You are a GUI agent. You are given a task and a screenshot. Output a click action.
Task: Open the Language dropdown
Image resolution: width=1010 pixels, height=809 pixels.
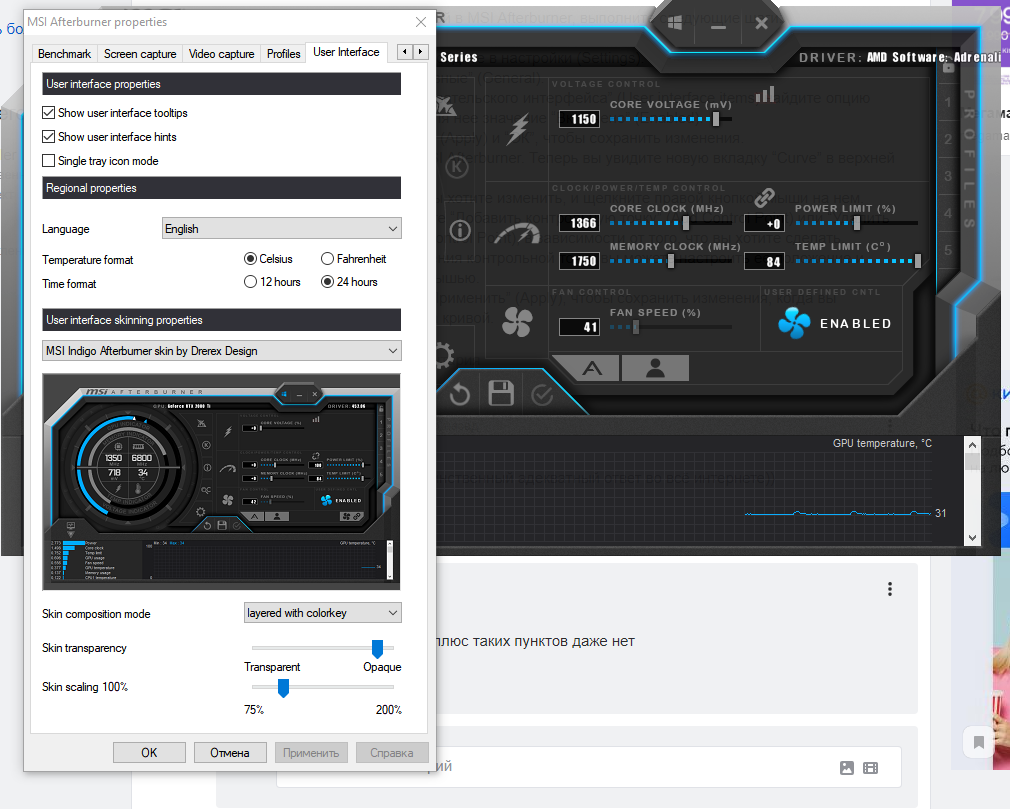(281, 228)
